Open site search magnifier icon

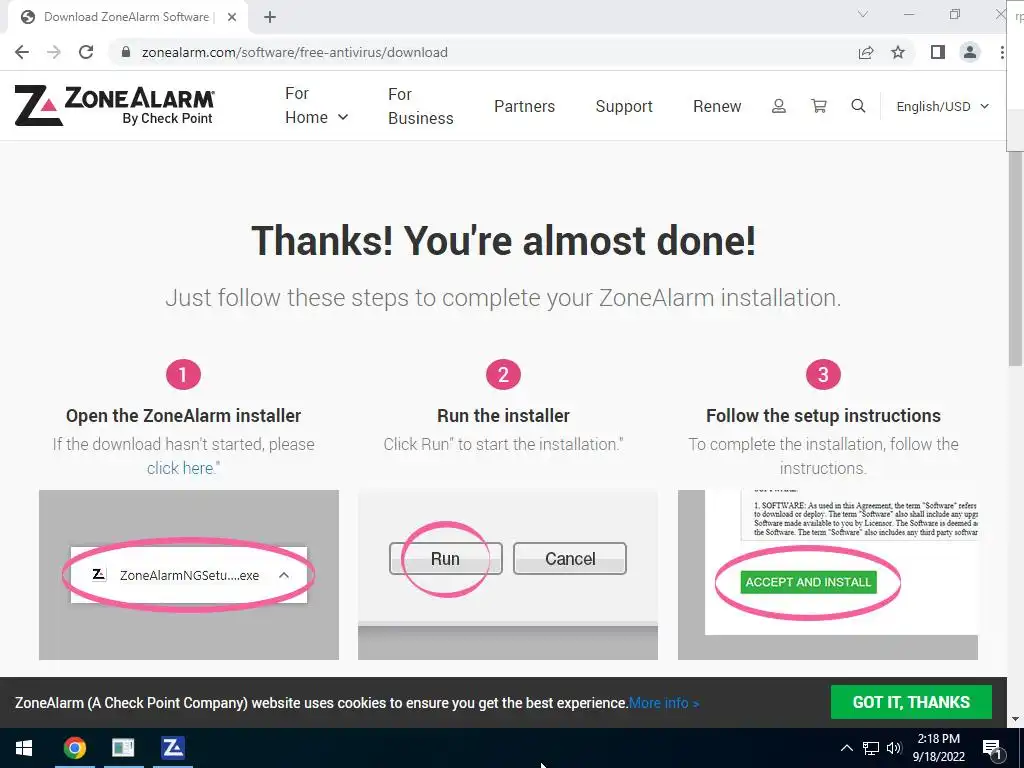[858, 106]
